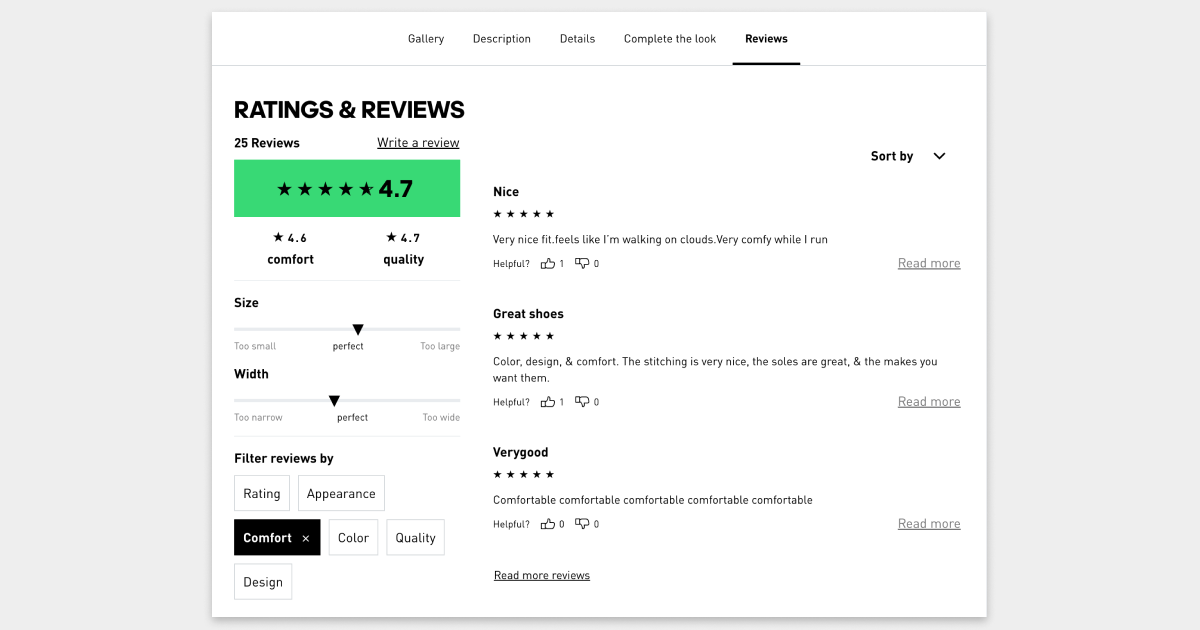Click the Write a review link
This screenshot has width=1200, height=630.
[418, 143]
